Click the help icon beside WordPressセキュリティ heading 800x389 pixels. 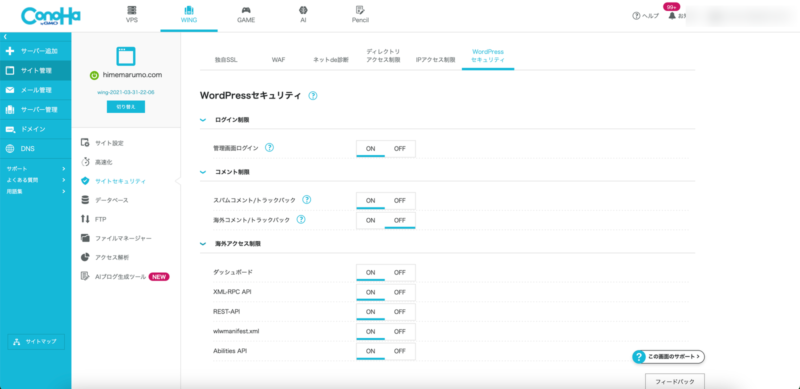313,95
